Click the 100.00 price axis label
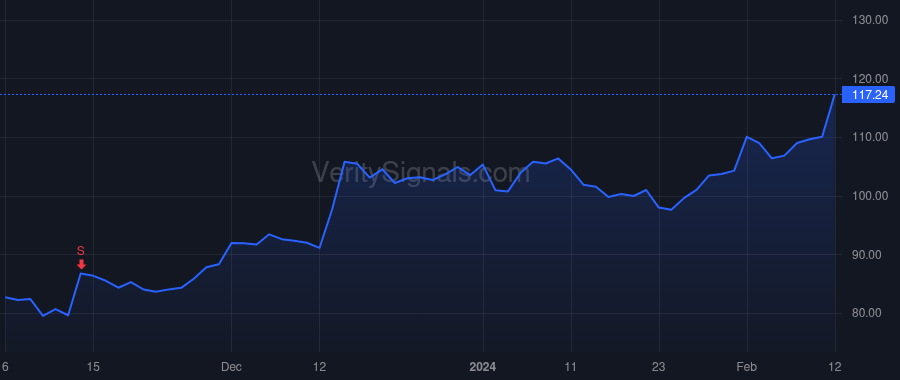900x380 pixels. point(870,196)
